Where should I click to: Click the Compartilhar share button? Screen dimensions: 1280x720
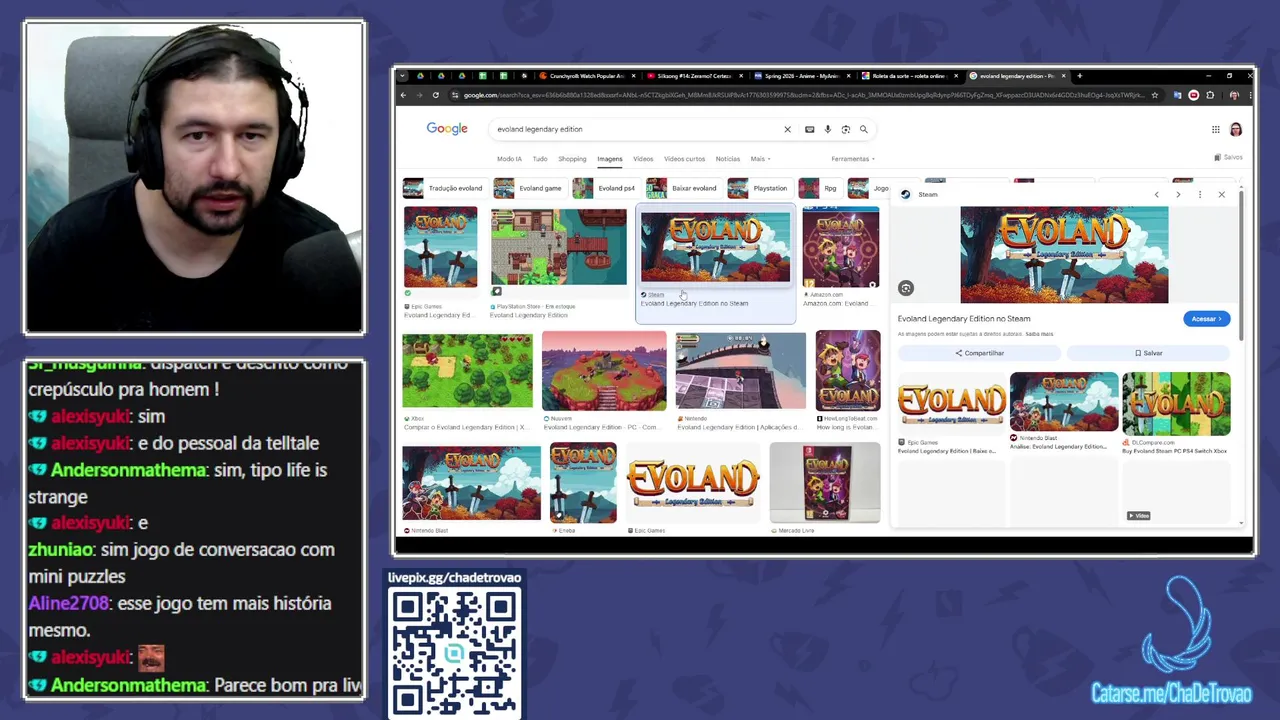[979, 353]
